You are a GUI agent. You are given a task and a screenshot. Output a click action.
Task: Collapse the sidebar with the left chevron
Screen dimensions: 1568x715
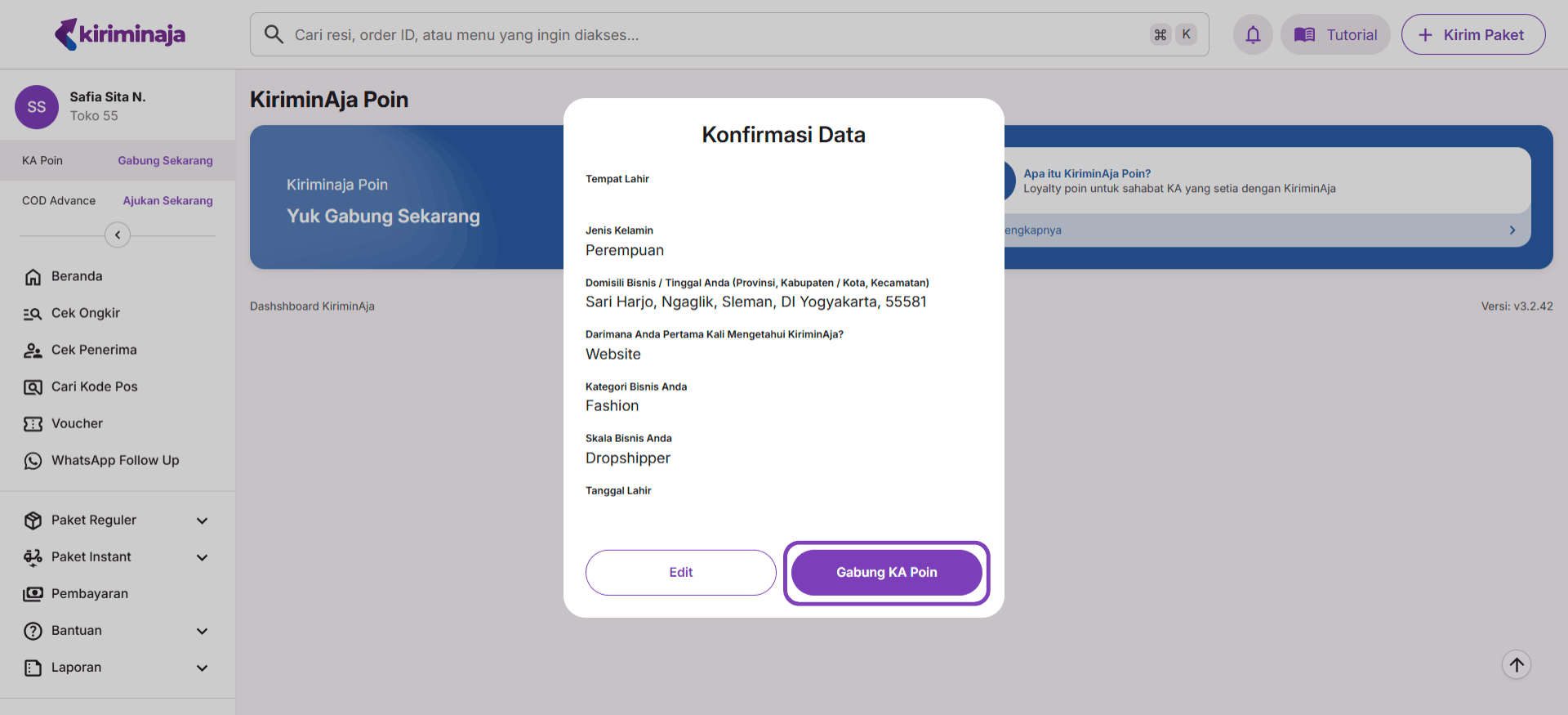click(x=118, y=235)
